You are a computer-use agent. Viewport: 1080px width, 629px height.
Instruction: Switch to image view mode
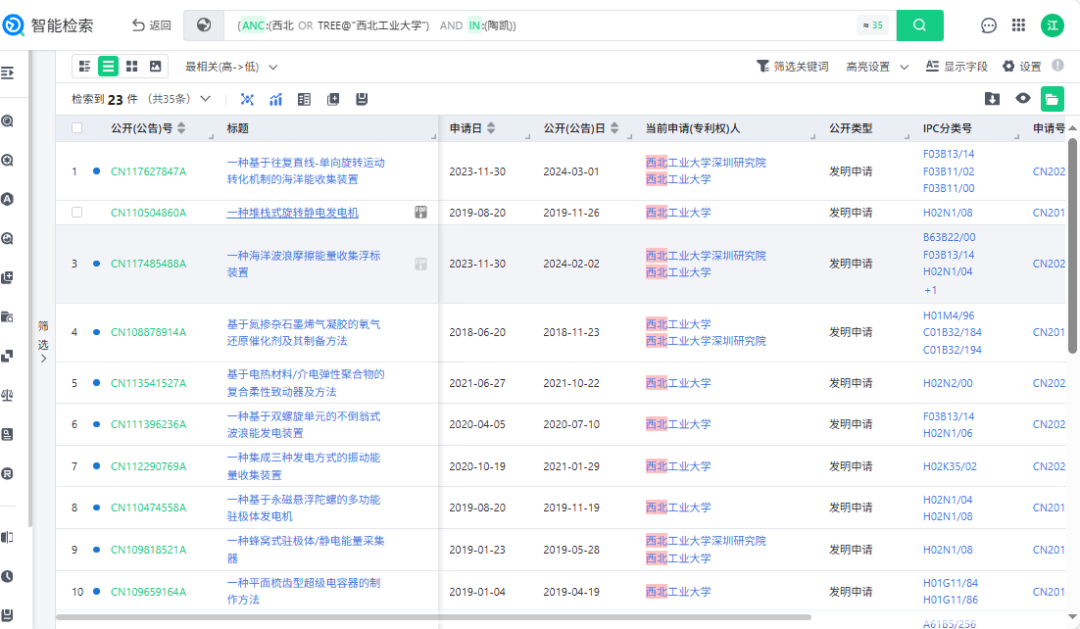(x=156, y=66)
